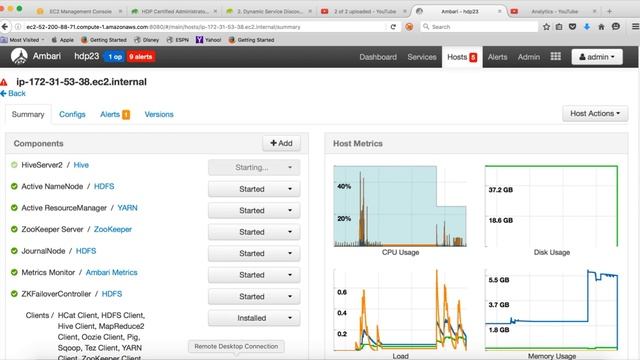Click the ZooKeeper Server green status icon
The width and height of the screenshot is (640, 360).
point(14,229)
